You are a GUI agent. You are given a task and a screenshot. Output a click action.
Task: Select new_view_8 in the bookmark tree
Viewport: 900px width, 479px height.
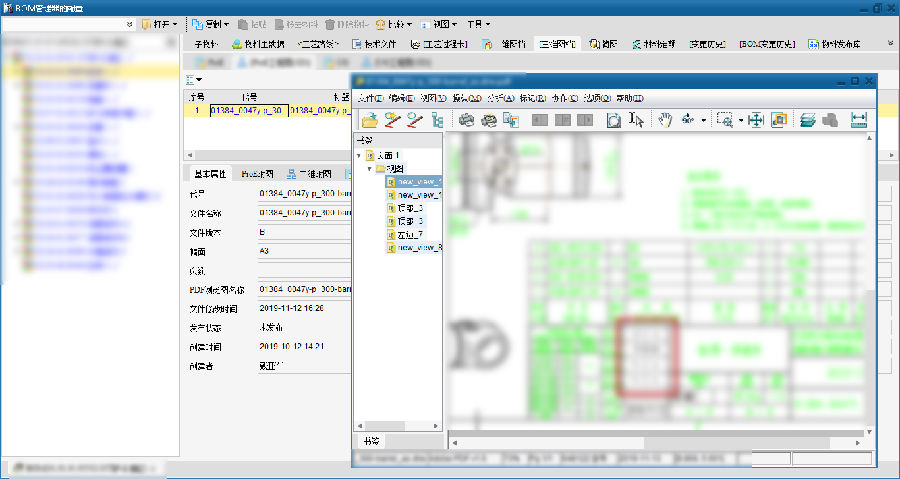tap(419, 247)
